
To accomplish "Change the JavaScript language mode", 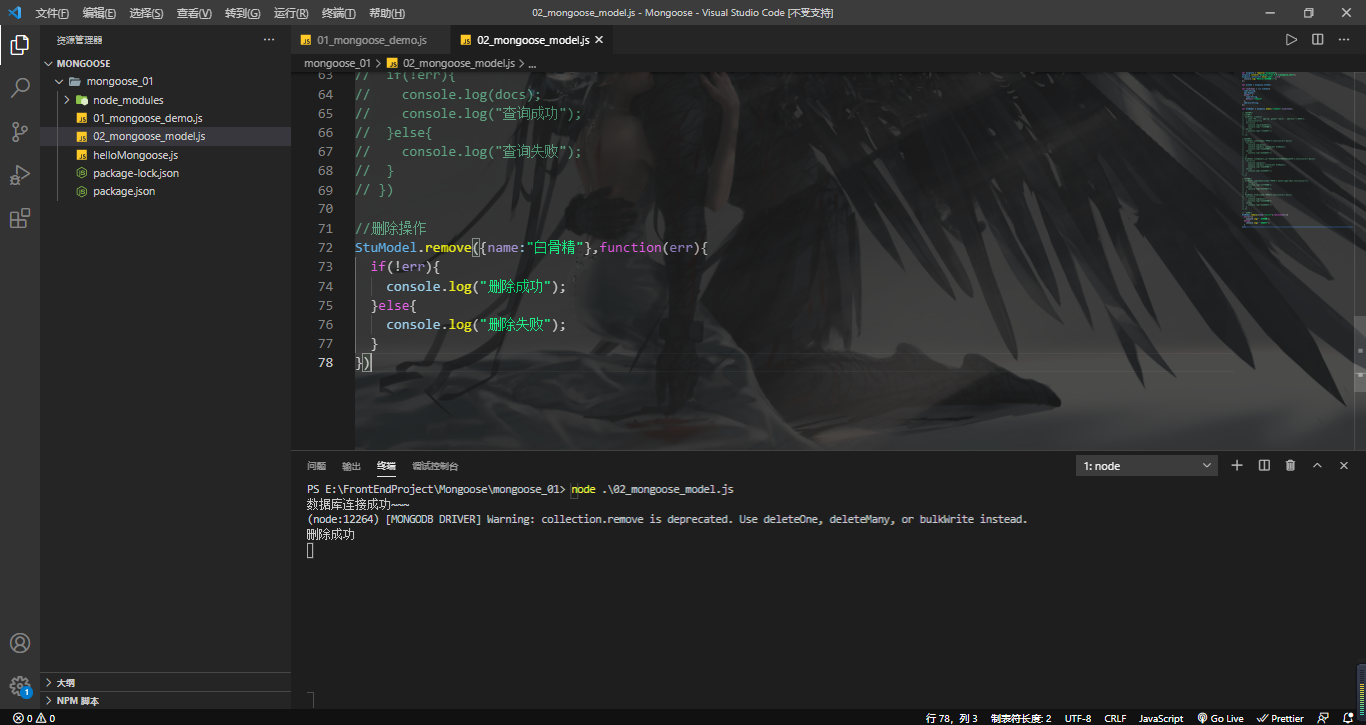I will click(x=1161, y=718).
